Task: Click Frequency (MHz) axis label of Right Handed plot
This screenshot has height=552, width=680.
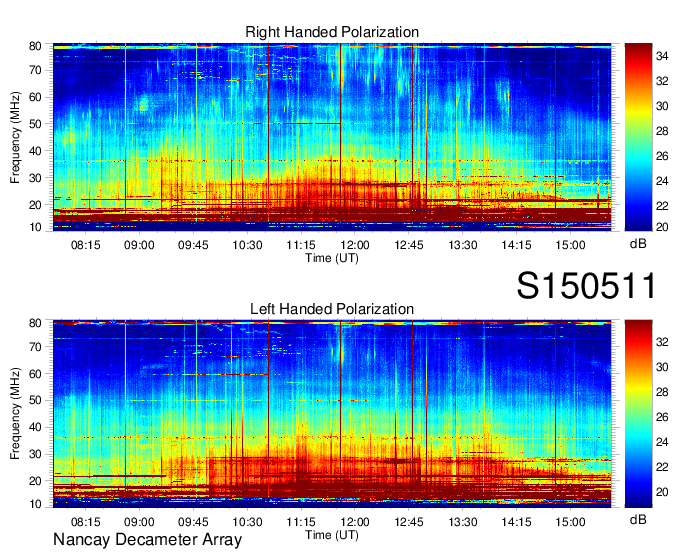Action: (15, 137)
